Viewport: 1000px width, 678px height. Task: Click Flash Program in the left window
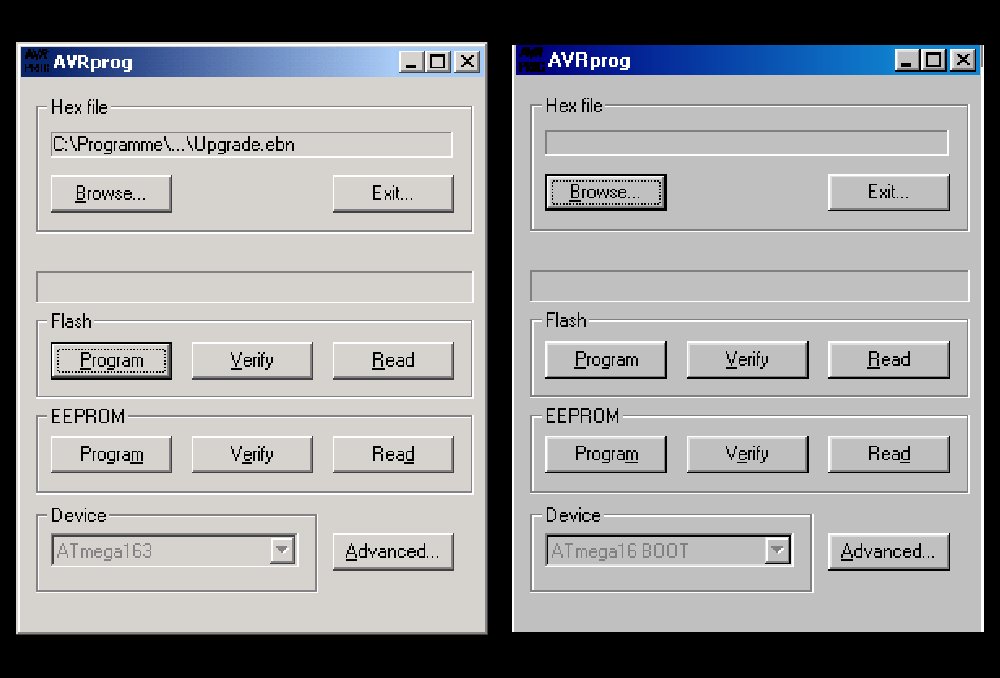click(111, 360)
